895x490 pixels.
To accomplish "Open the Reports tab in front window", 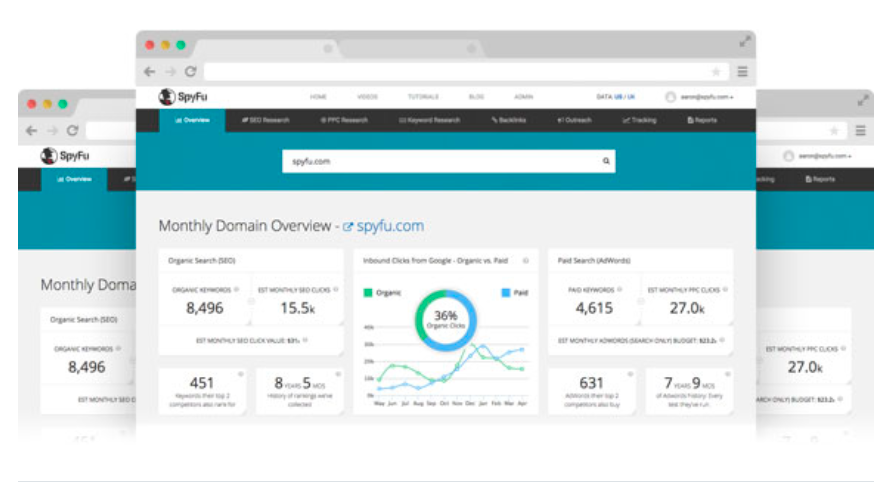I will tap(702, 120).
